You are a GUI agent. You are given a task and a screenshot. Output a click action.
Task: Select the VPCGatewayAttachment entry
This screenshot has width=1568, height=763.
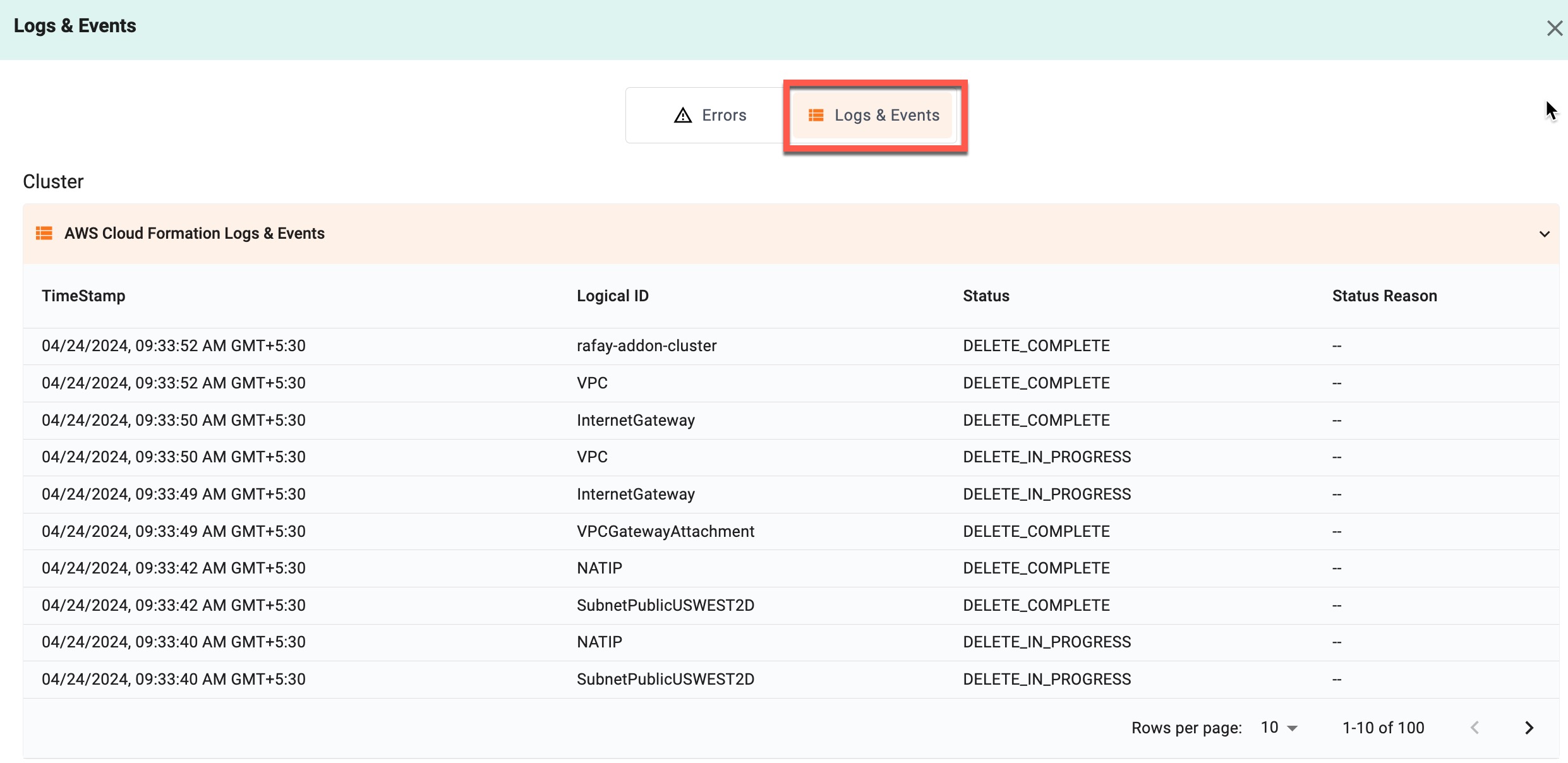coord(665,531)
